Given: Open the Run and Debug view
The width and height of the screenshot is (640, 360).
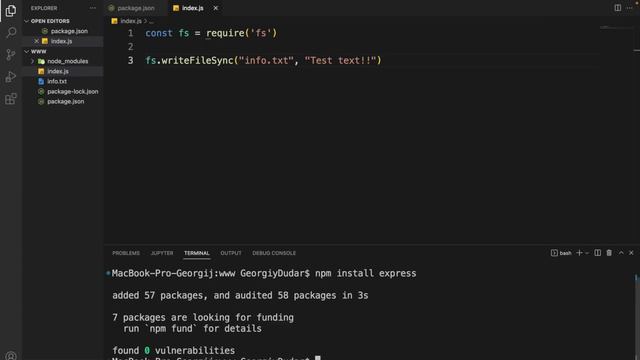Looking at the screenshot, I should click(x=11, y=76).
